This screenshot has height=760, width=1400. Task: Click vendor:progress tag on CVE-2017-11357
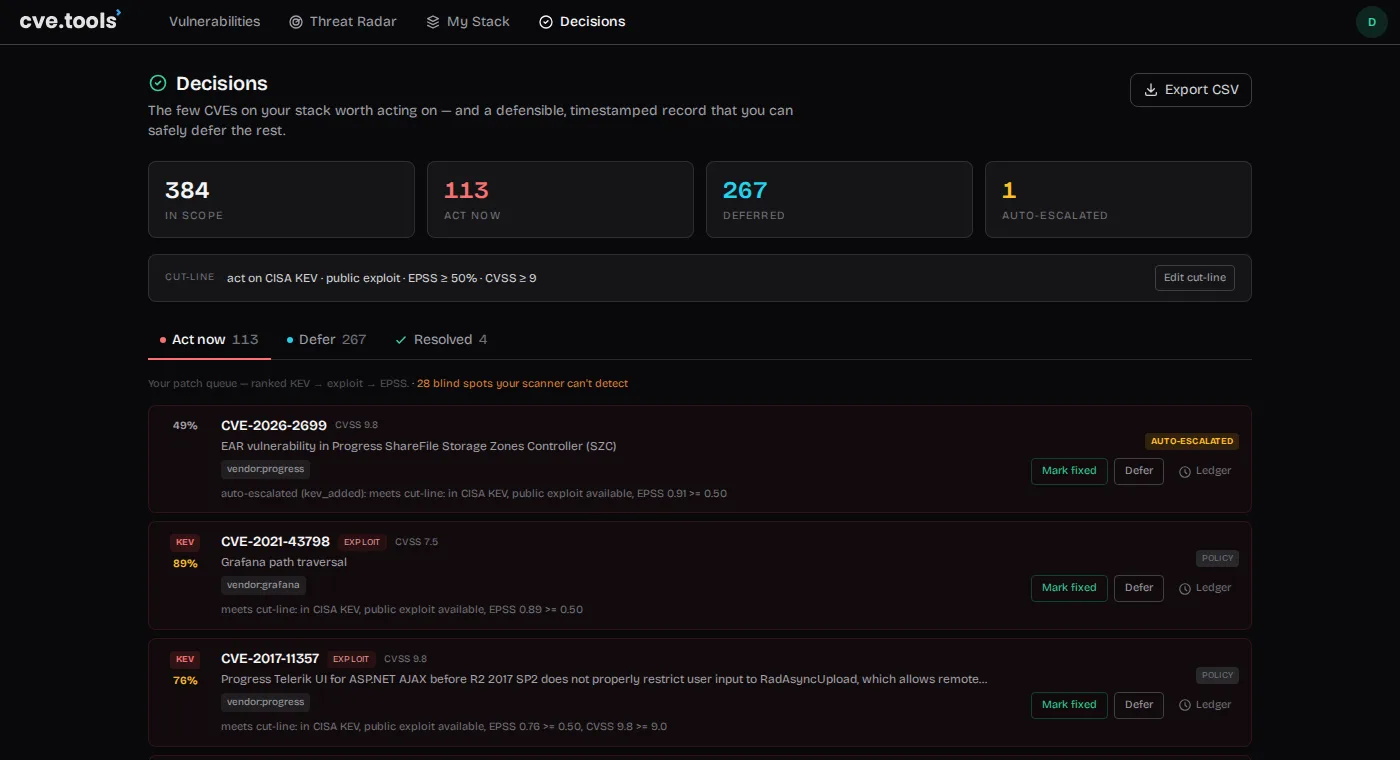point(265,702)
